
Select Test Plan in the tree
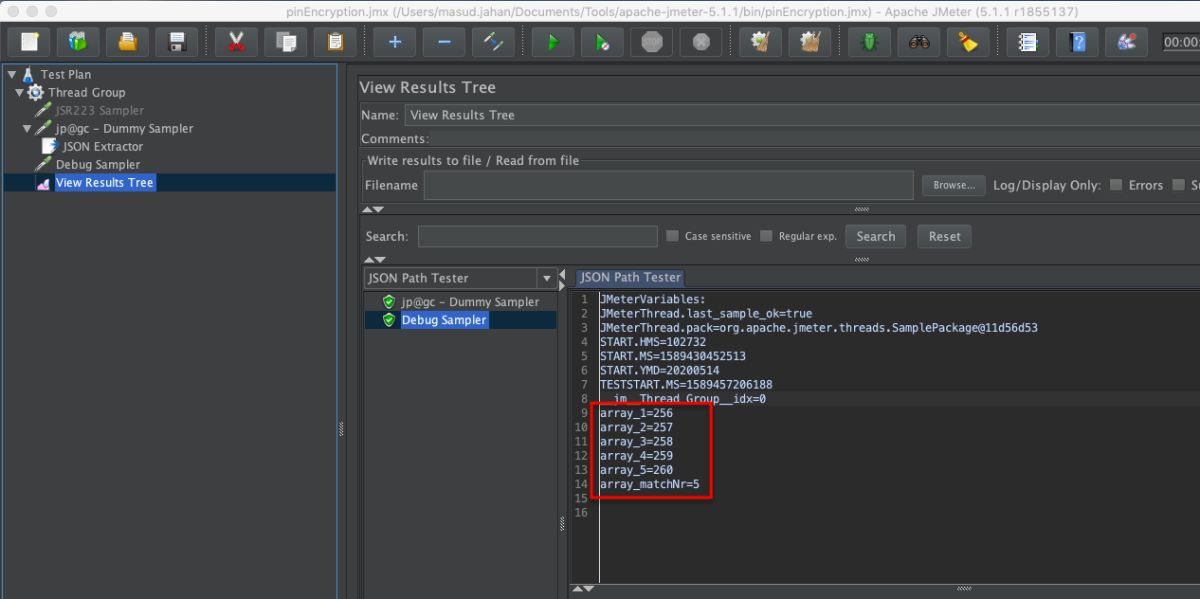(x=66, y=74)
